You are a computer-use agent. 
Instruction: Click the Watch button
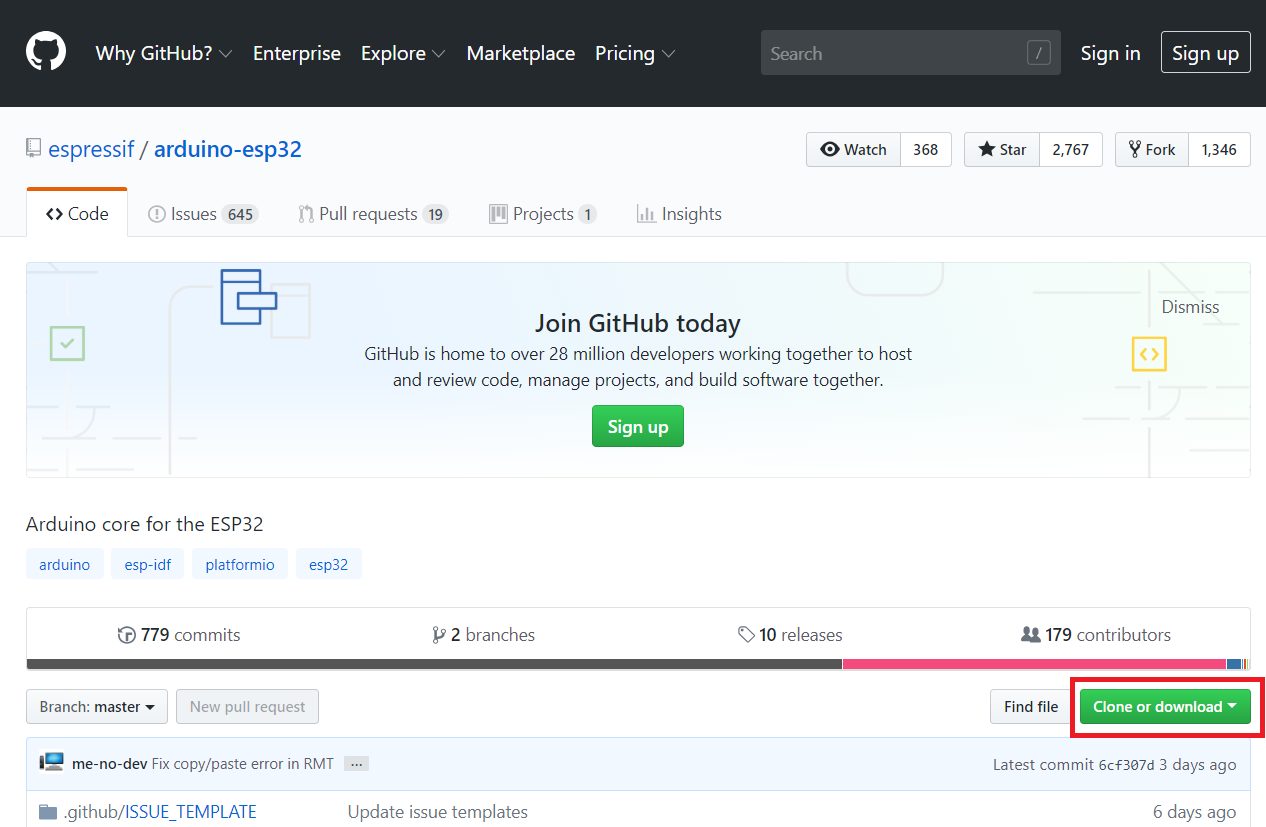pyautogui.click(x=854, y=149)
